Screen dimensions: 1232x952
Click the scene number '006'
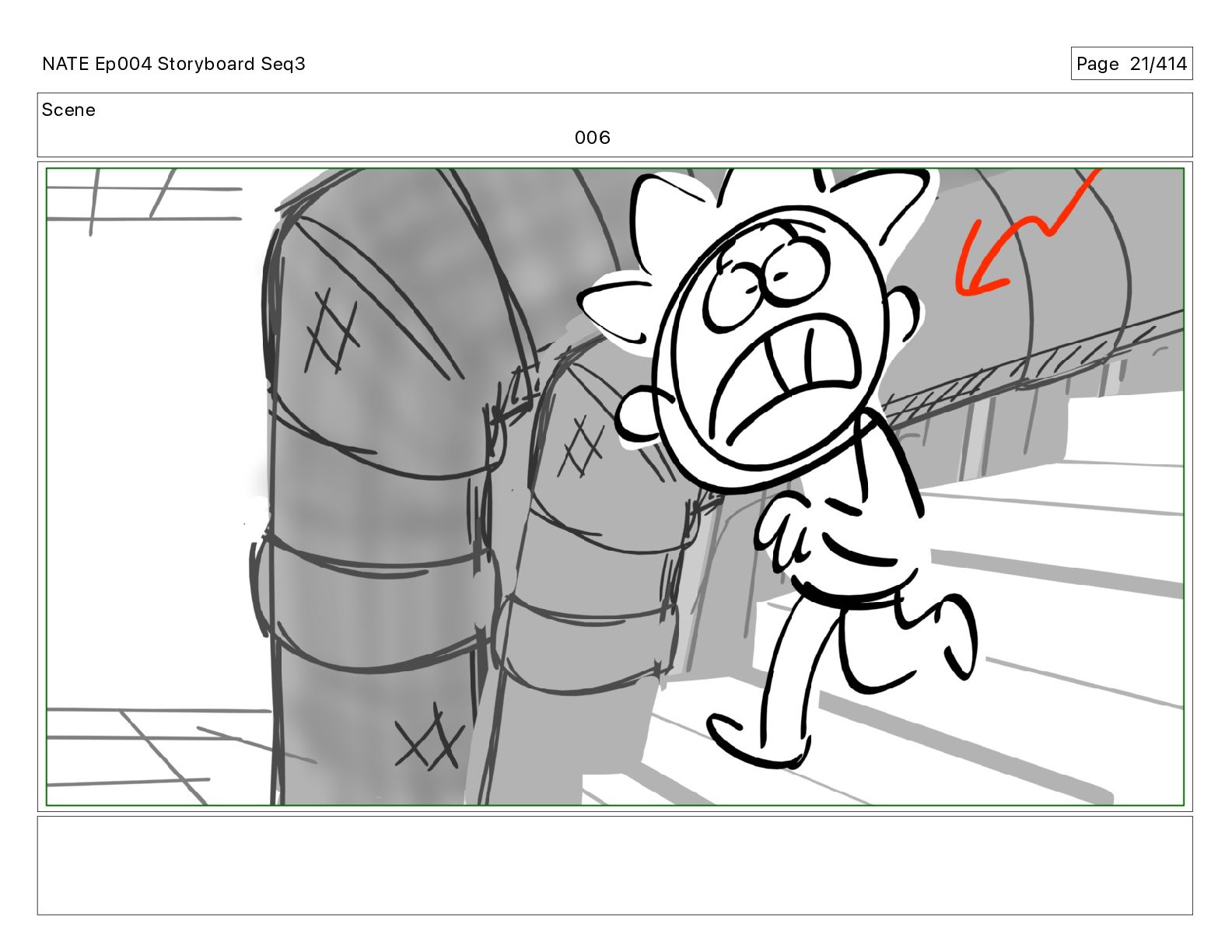pos(593,138)
